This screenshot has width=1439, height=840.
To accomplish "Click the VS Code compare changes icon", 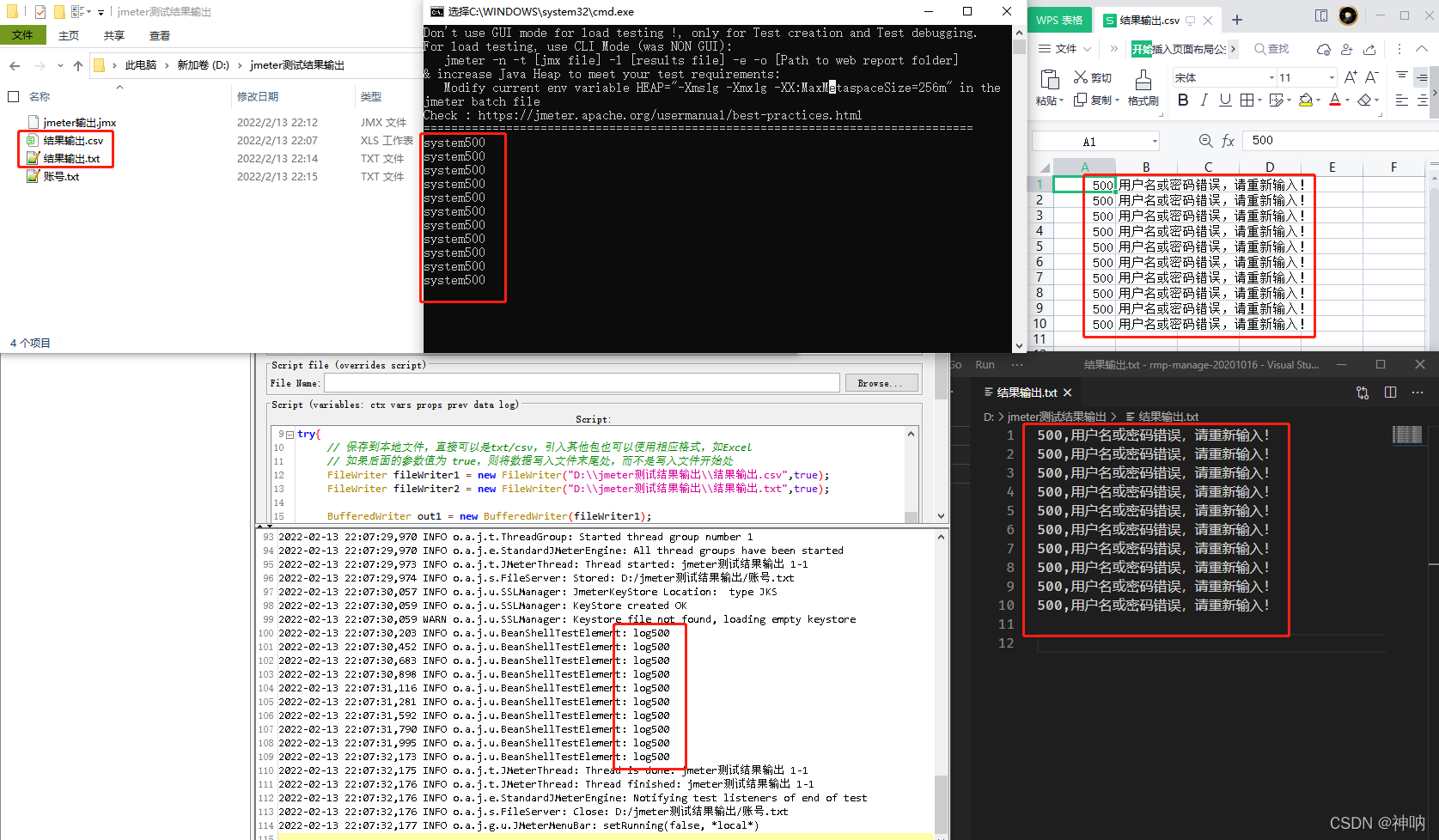I will click(1363, 393).
